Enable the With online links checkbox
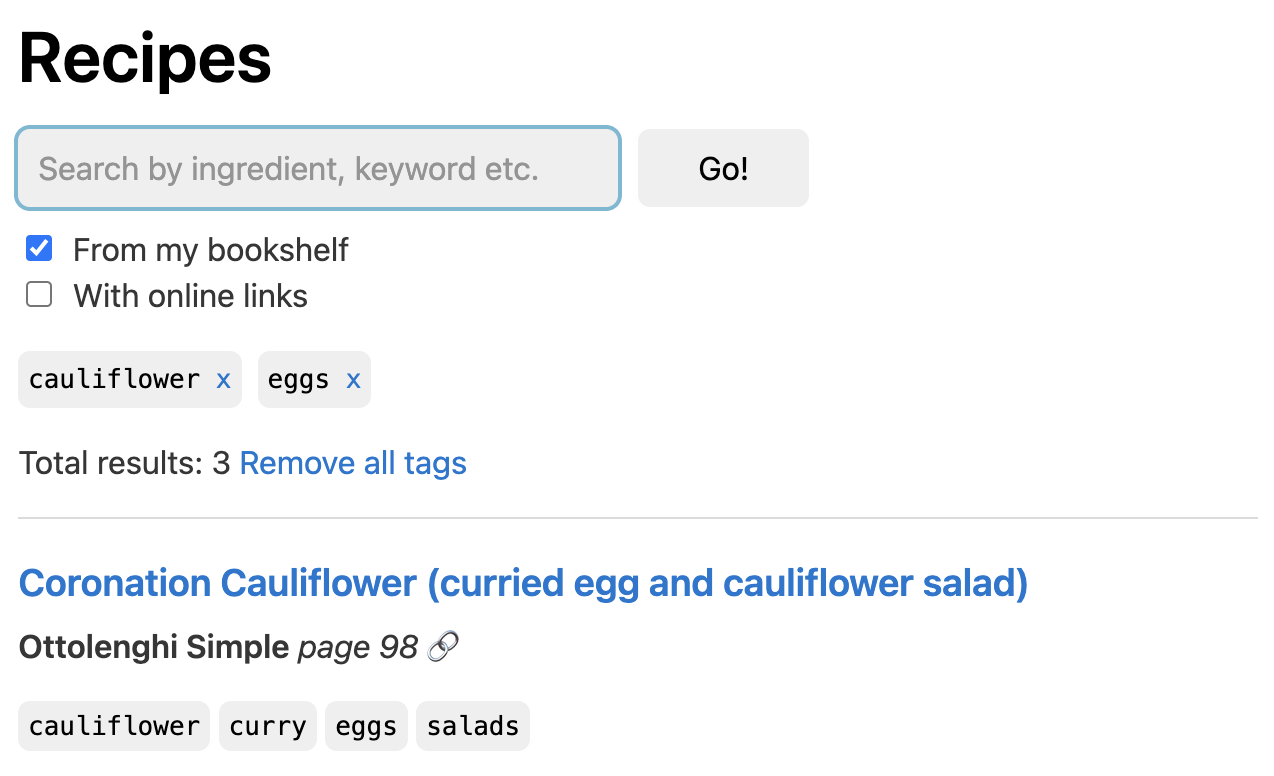The width and height of the screenshot is (1274, 776). (38, 294)
